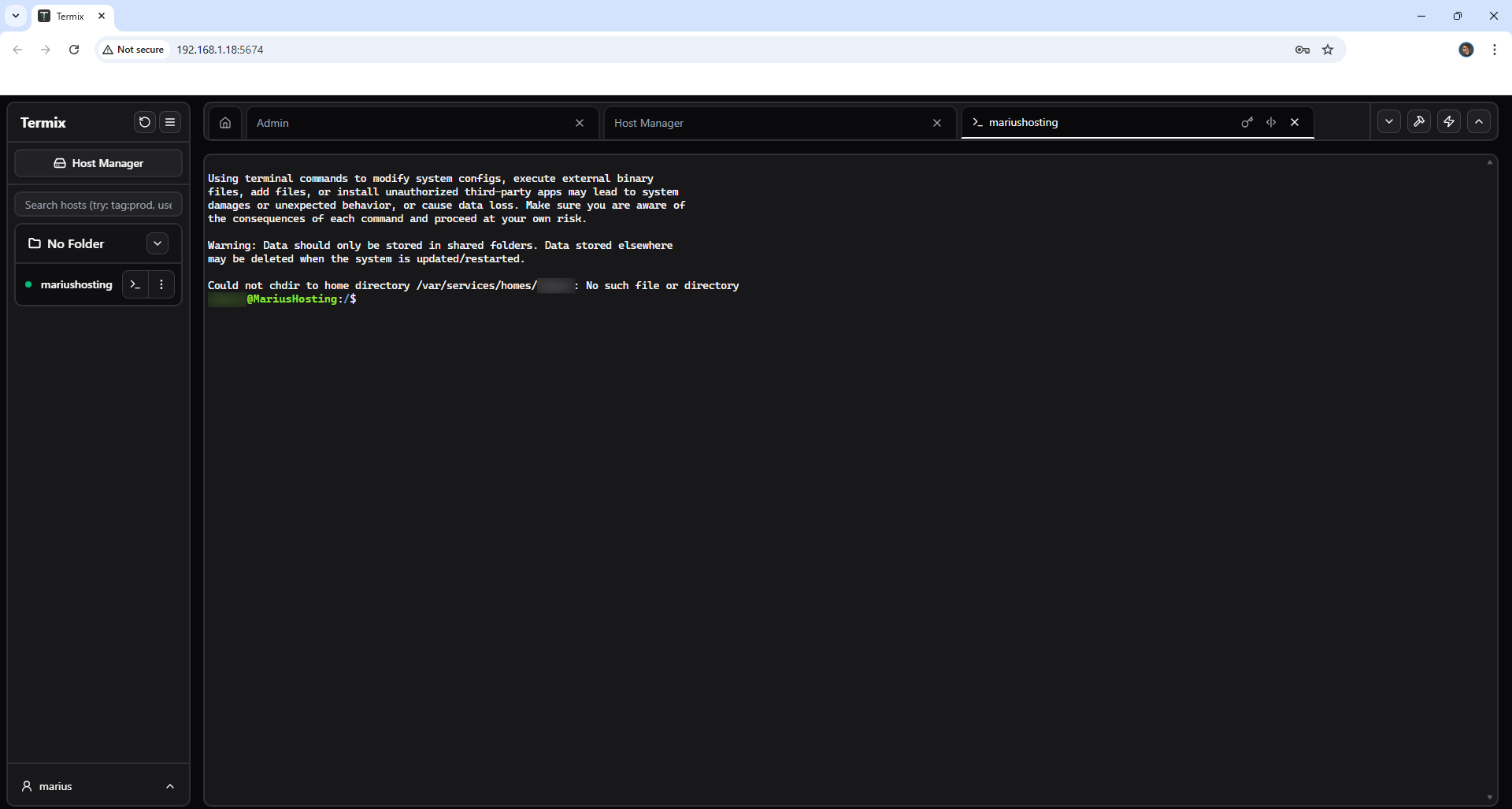Close the mariushosting terminal tab

tap(1295, 122)
